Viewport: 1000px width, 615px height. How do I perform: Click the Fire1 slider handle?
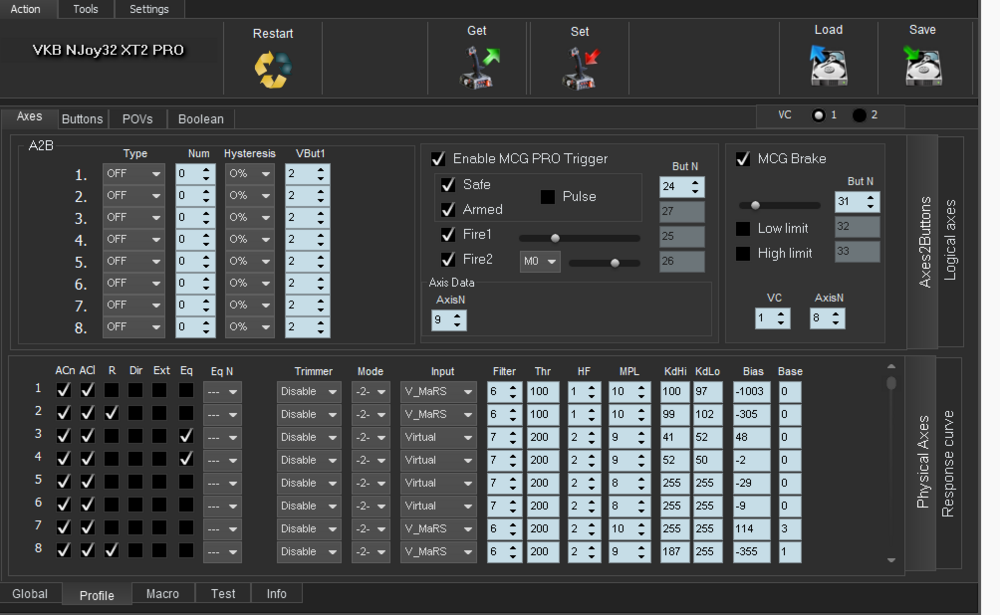point(555,238)
